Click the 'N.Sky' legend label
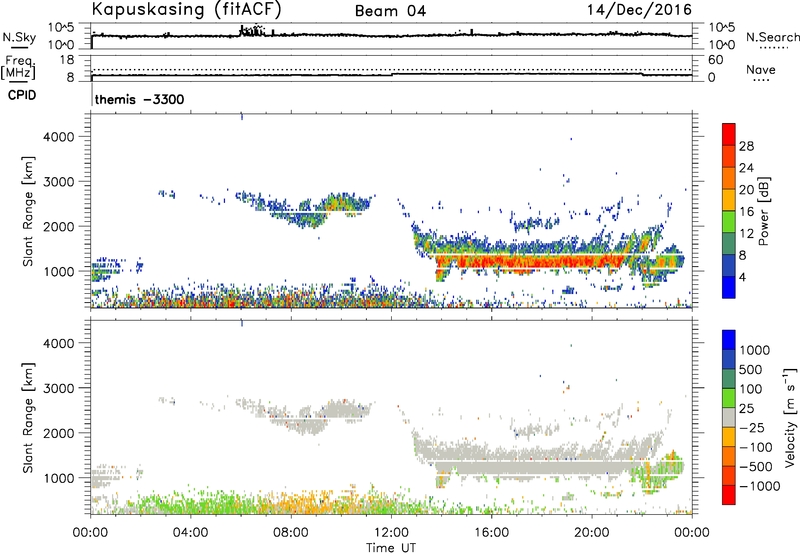 (x=19, y=37)
